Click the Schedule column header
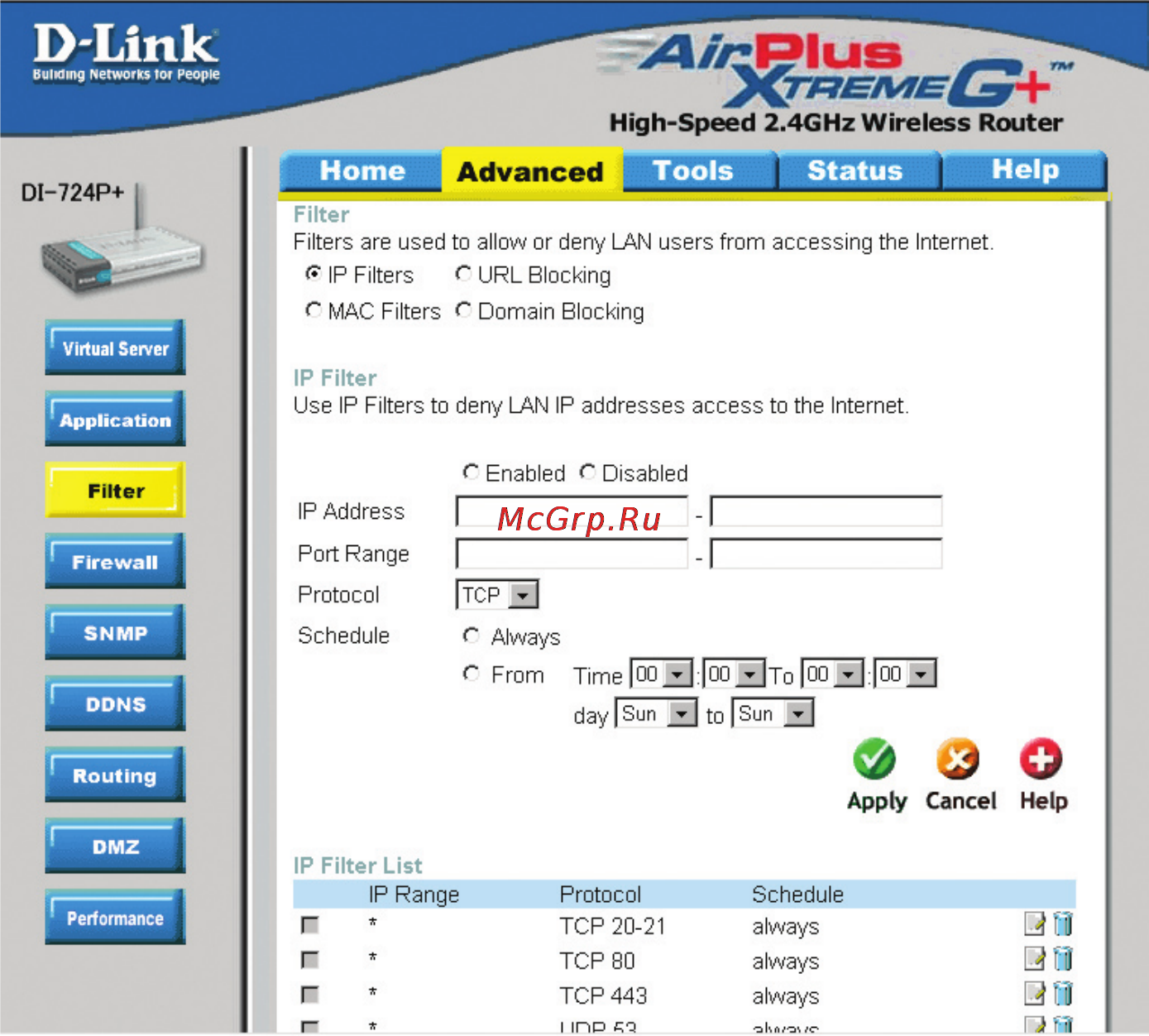Image resolution: width=1149 pixels, height=1036 pixels. click(797, 895)
